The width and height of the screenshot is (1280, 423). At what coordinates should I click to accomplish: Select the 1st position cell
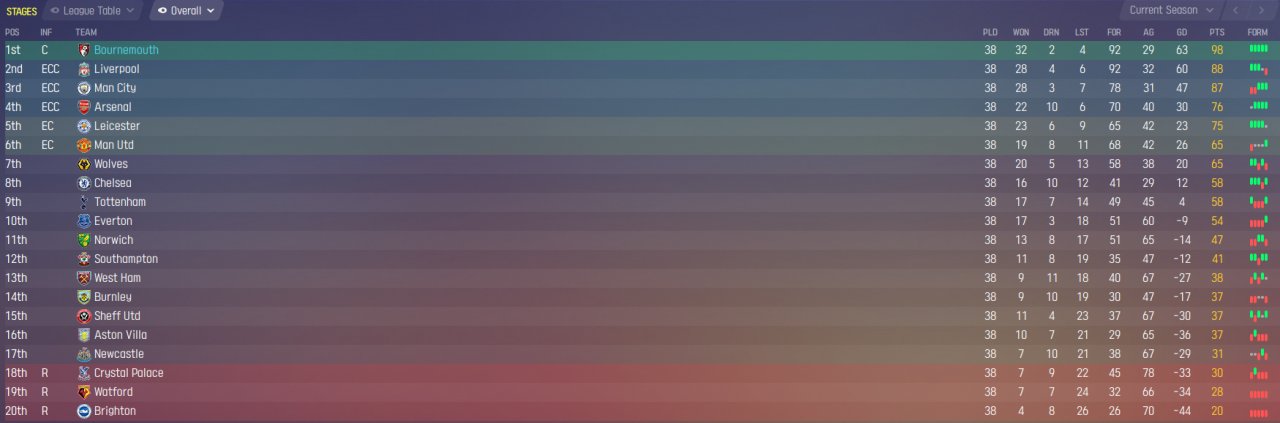(x=12, y=50)
